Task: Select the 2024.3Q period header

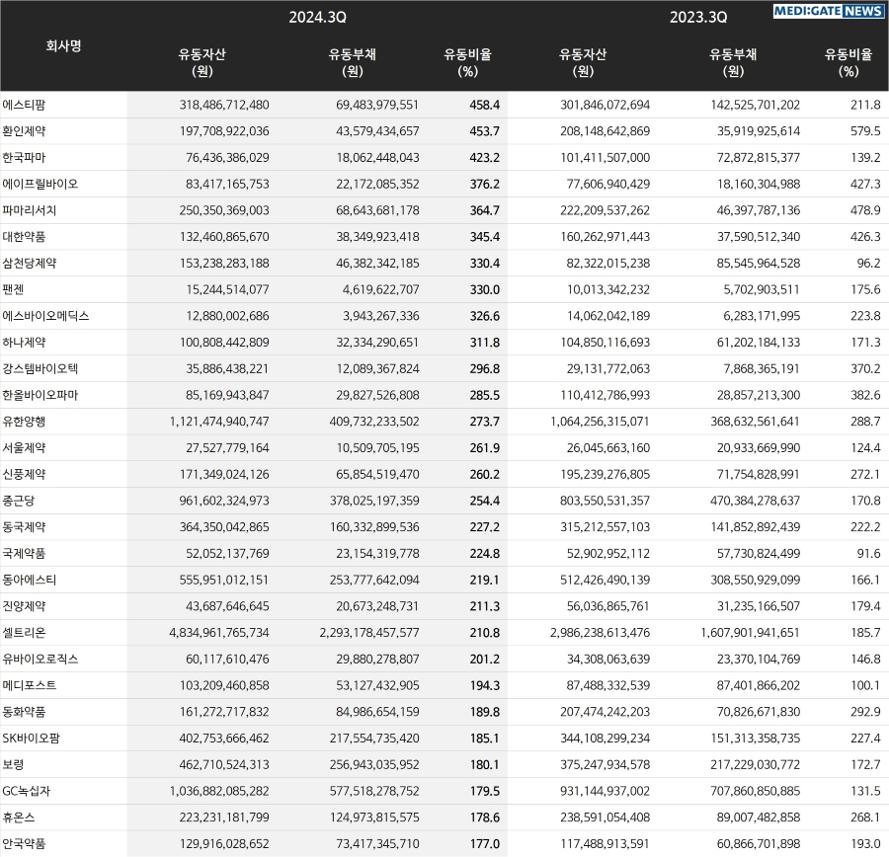Action: (318, 18)
